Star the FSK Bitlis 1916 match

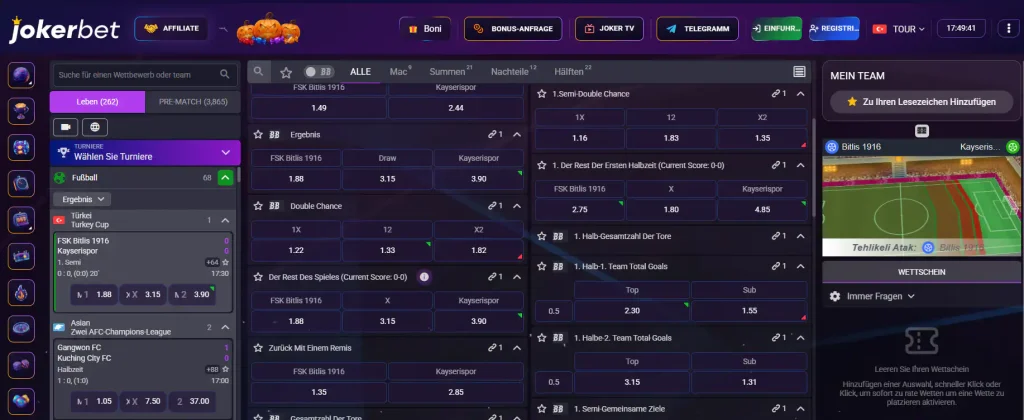226,262
